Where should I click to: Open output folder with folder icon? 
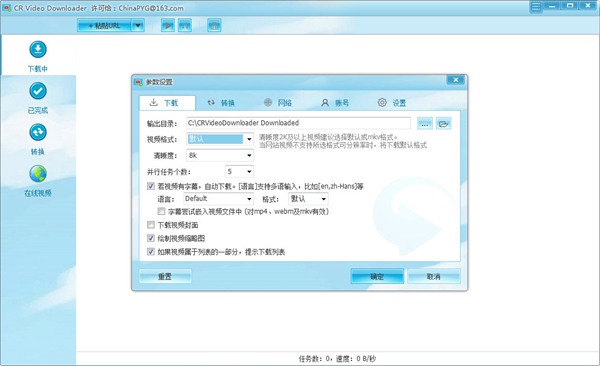443,124
